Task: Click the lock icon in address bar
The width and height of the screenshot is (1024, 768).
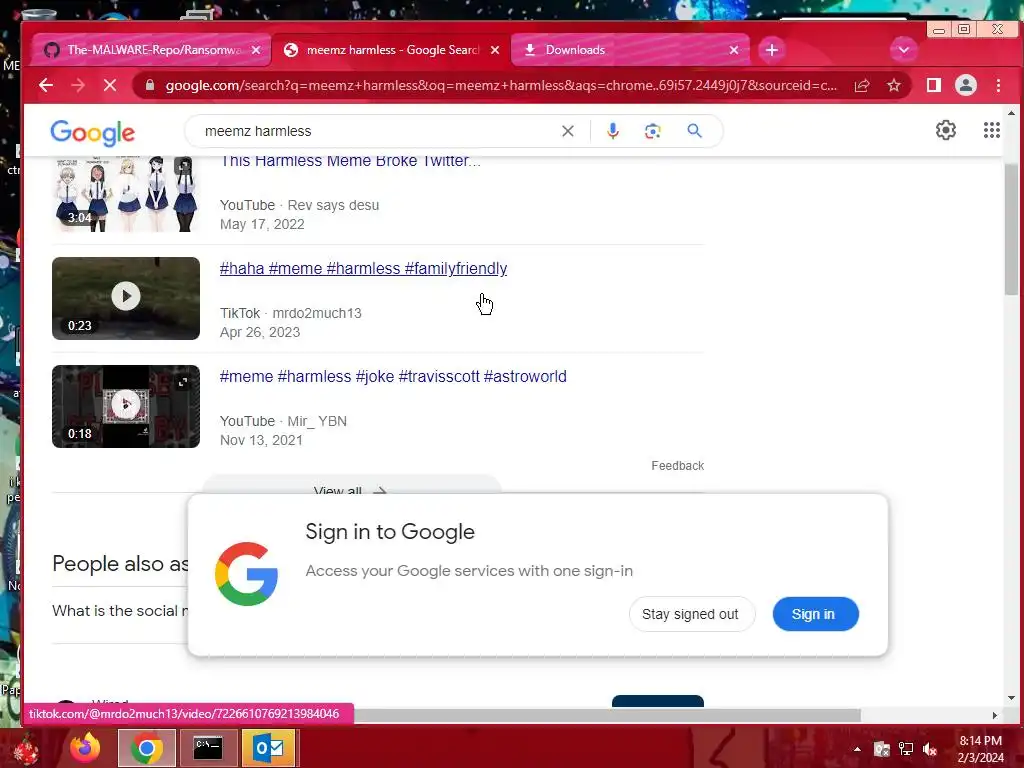Action: (150, 86)
